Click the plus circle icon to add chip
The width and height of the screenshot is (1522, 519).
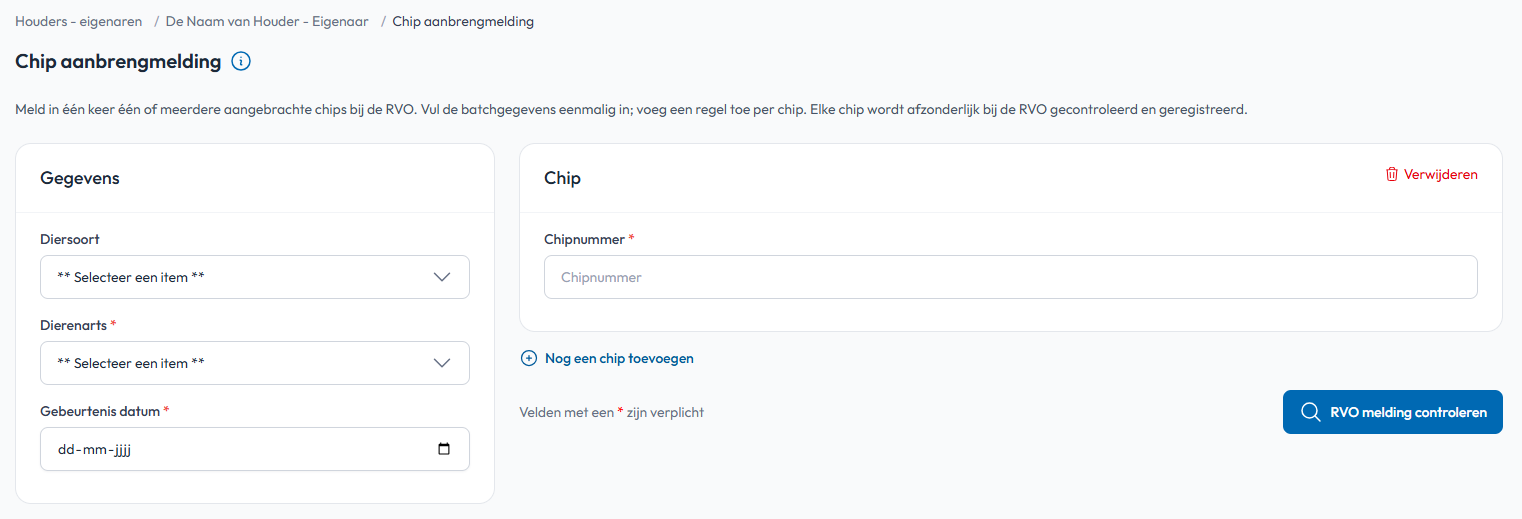point(529,358)
